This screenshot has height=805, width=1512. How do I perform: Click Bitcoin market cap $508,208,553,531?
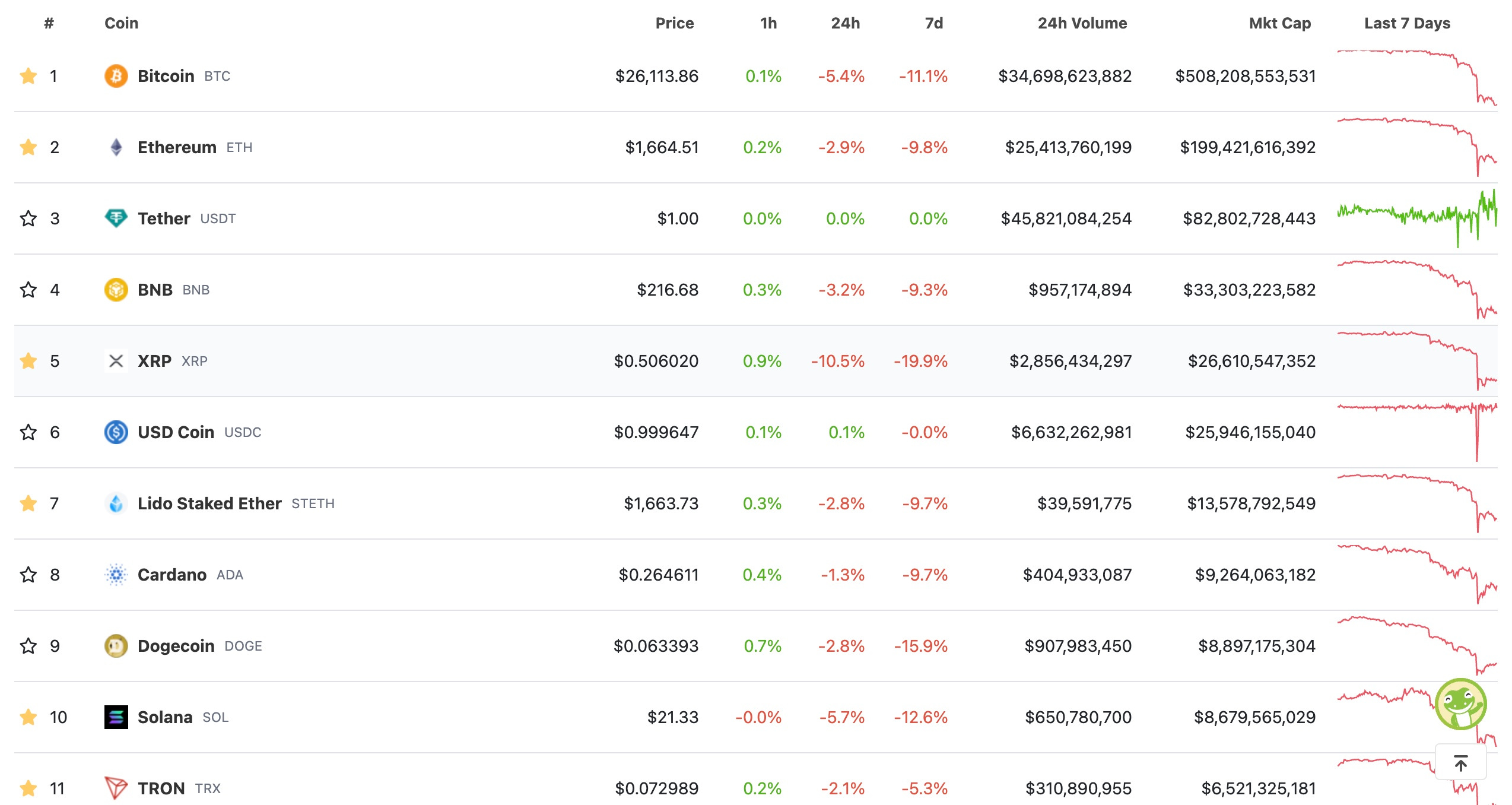(x=1246, y=76)
